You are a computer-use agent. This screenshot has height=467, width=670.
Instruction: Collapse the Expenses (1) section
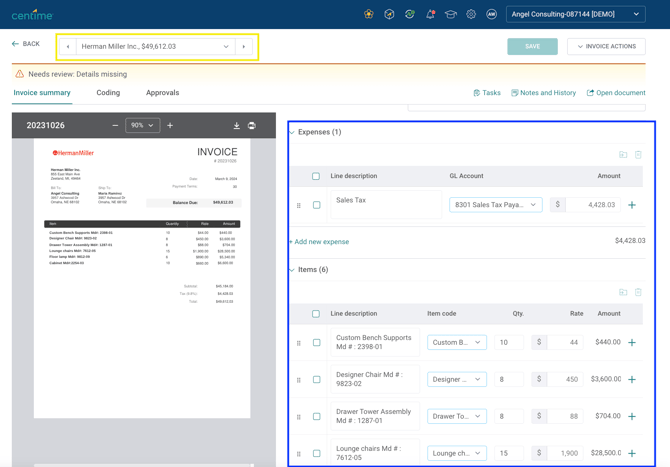pos(292,132)
